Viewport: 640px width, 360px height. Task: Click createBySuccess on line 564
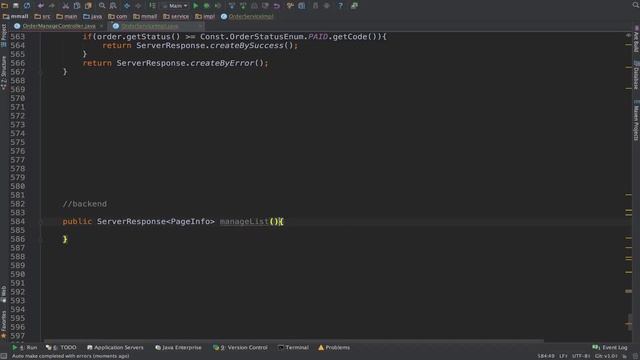coord(247,45)
